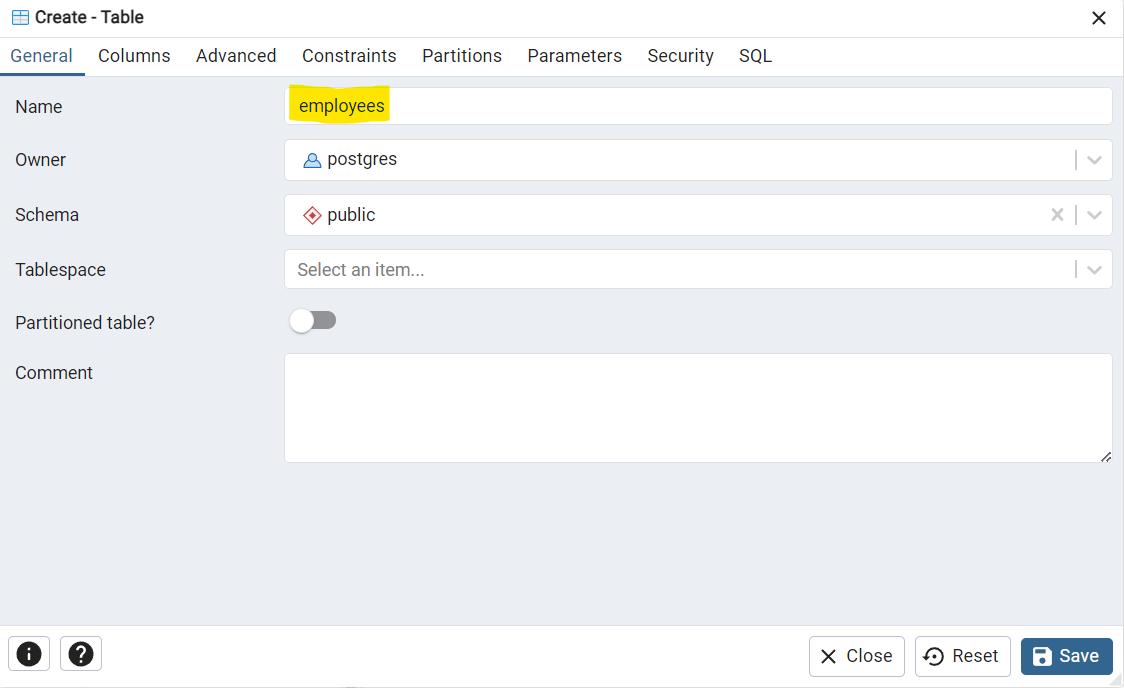The width and height of the screenshot is (1124, 688).
Task: Open the Constraints tab
Action: (x=349, y=56)
